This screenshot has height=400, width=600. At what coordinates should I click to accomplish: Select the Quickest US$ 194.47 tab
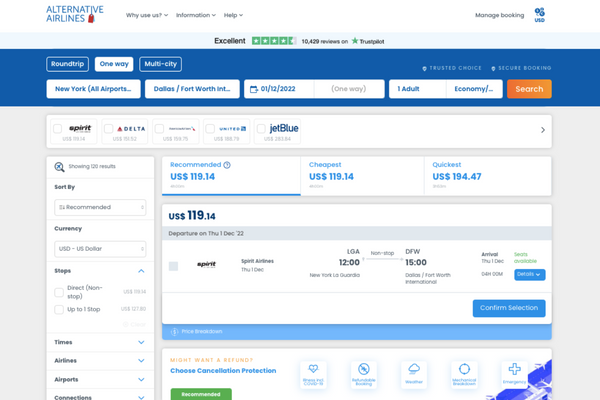[x=488, y=176]
